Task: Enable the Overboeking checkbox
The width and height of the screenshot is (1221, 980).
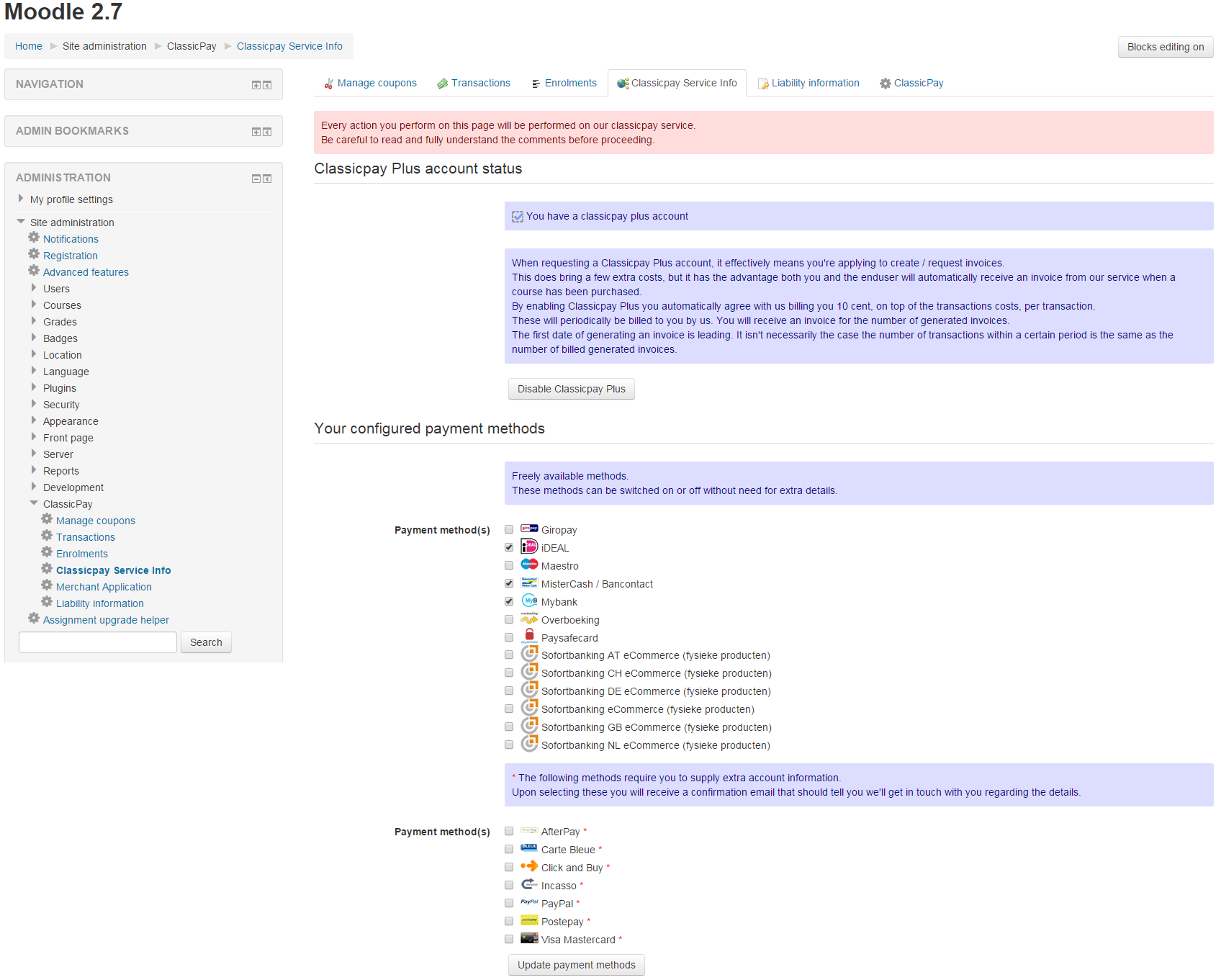Action: coord(509,620)
